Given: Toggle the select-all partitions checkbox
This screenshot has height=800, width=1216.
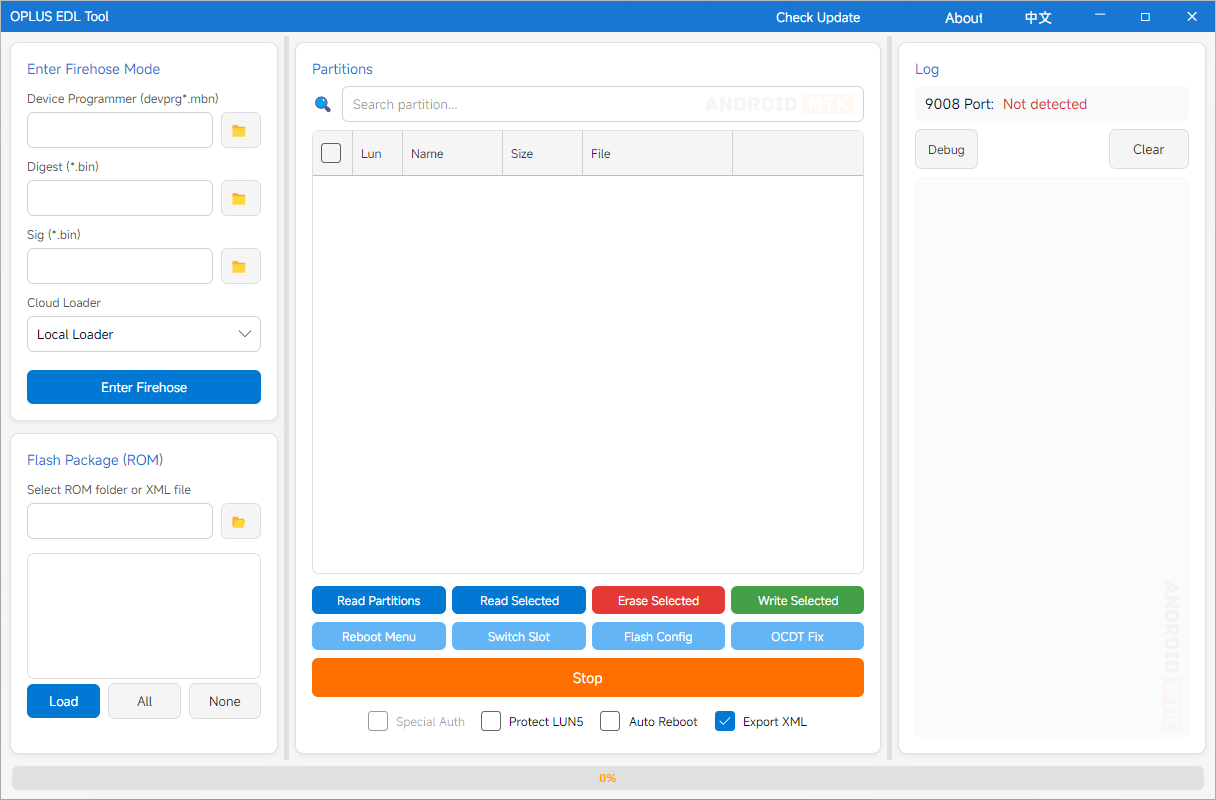Looking at the screenshot, I should click(331, 153).
